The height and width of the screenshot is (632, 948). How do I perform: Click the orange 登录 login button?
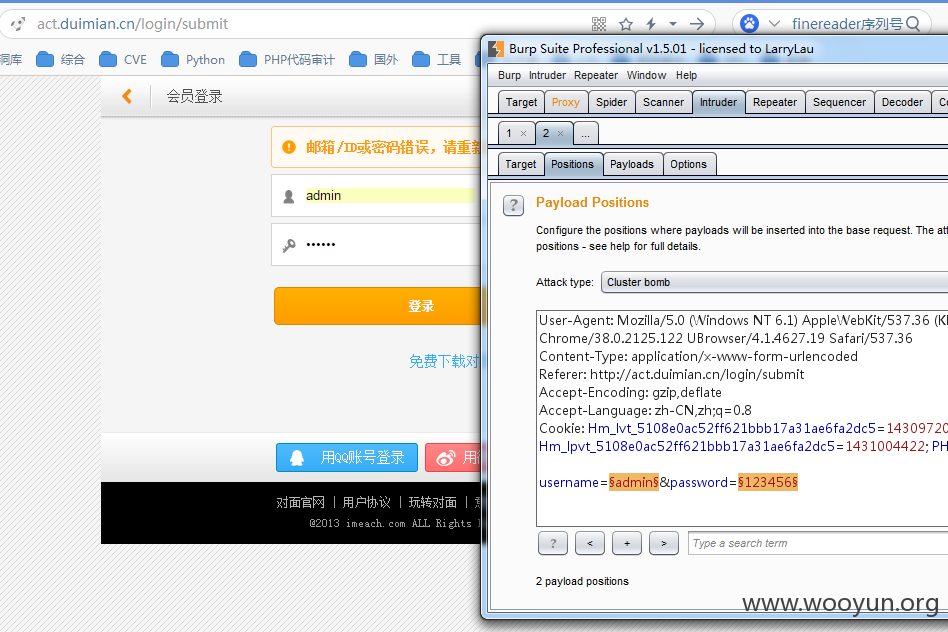[x=377, y=306]
